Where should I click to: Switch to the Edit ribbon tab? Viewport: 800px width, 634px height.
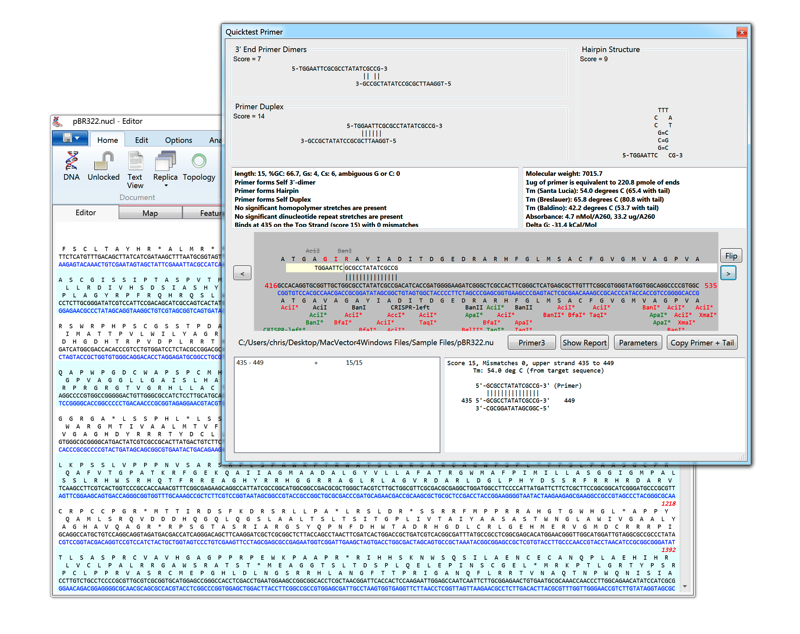[x=141, y=140]
